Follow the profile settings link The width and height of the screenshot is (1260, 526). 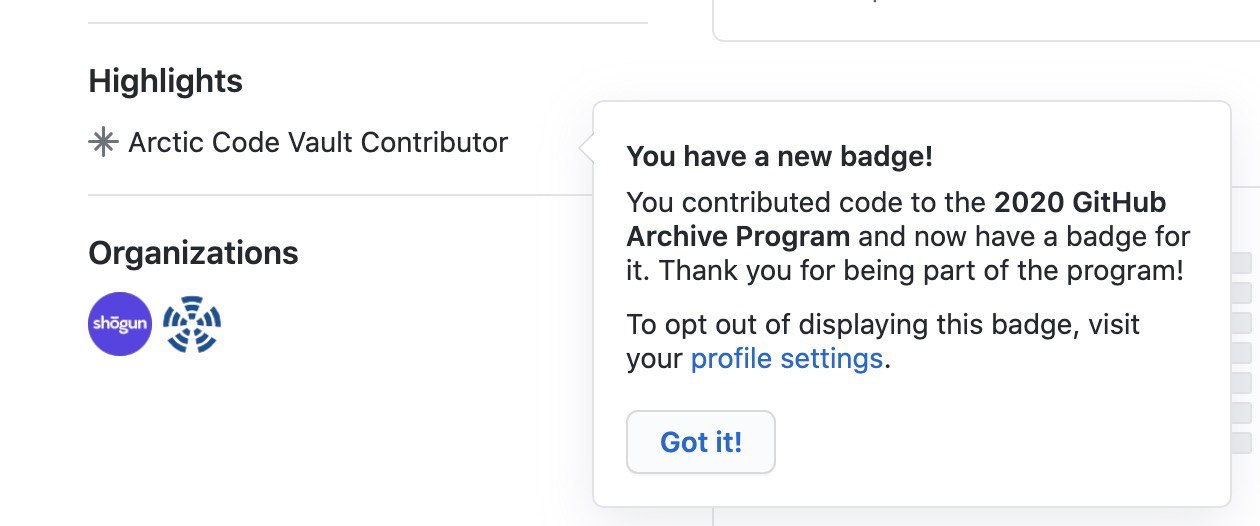tap(787, 358)
